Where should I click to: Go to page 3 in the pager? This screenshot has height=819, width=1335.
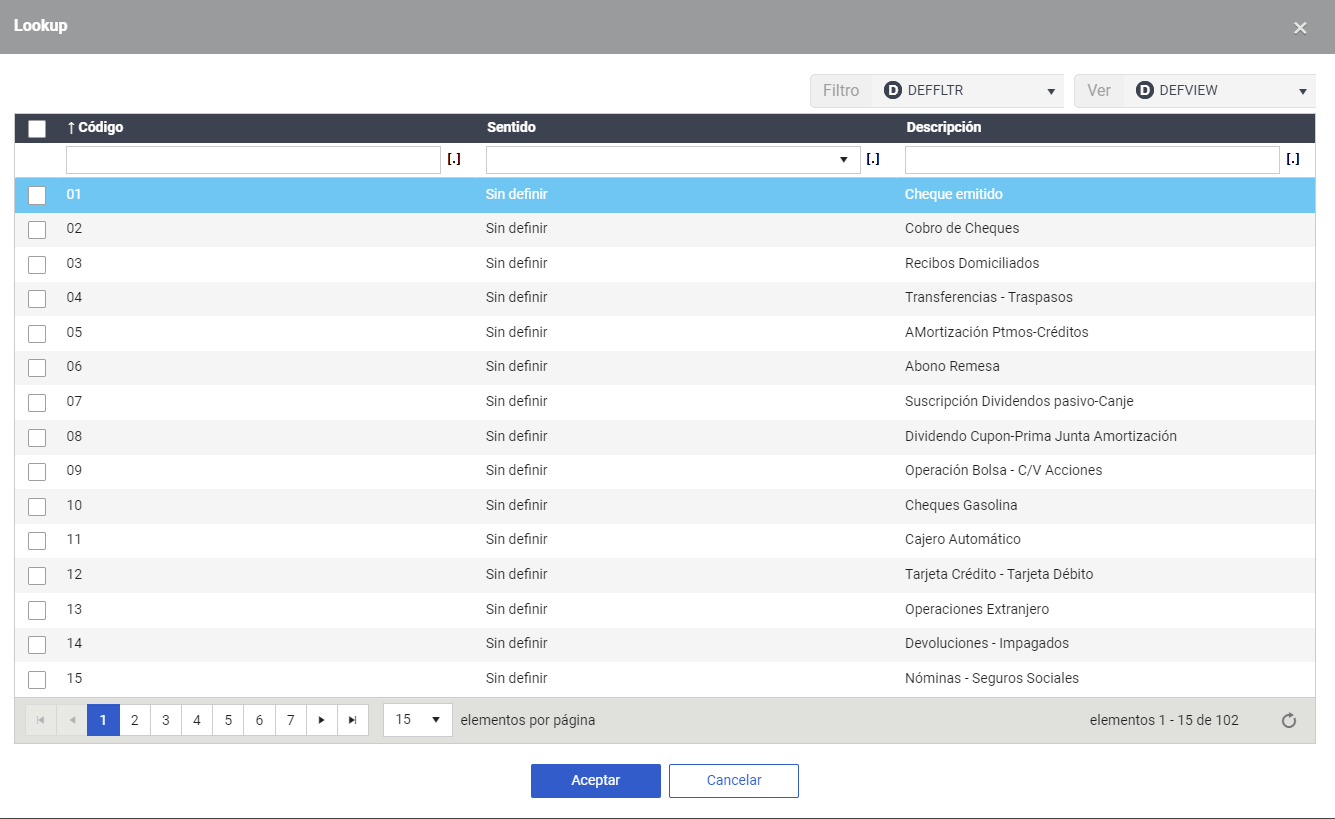point(165,720)
